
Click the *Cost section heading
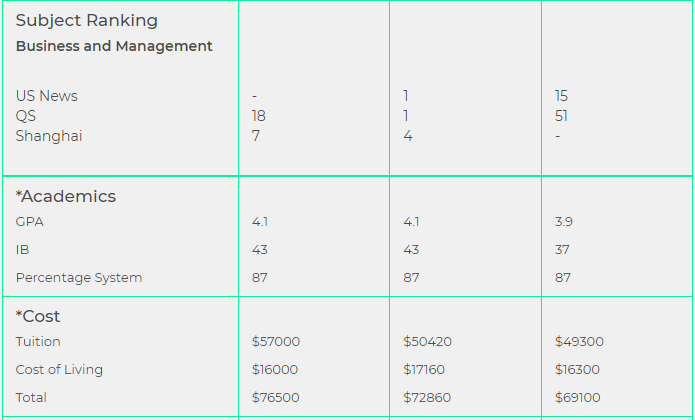tap(38, 316)
